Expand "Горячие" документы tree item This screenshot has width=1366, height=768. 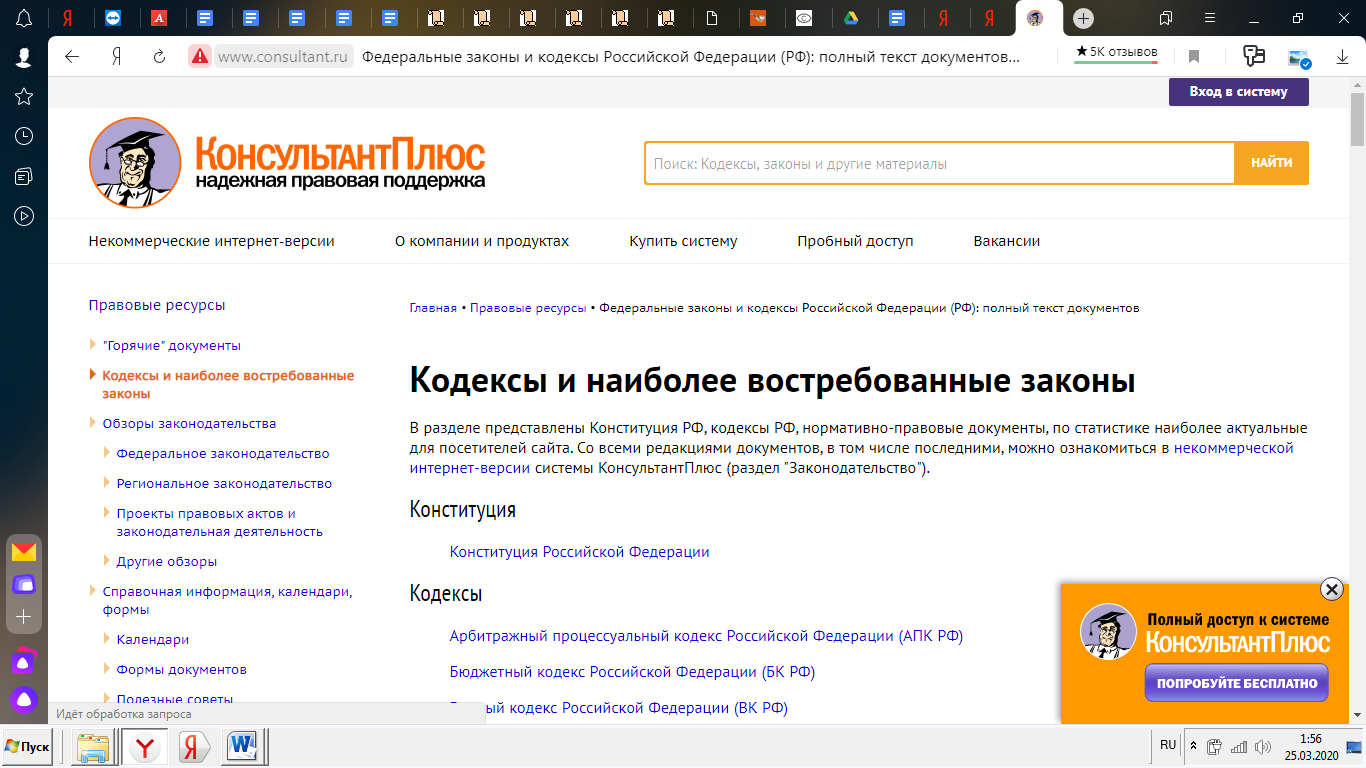coord(94,345)
